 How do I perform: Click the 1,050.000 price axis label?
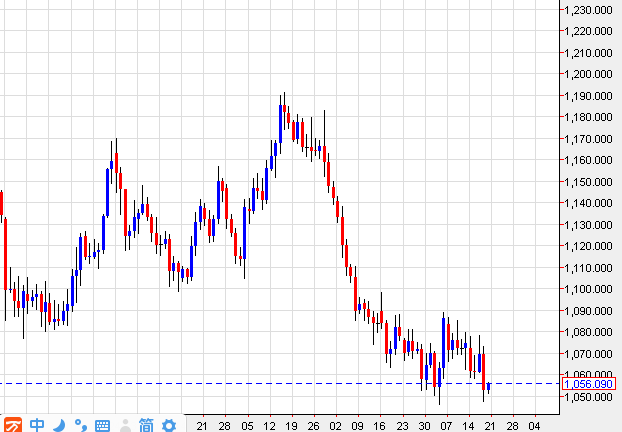[588, 397]
